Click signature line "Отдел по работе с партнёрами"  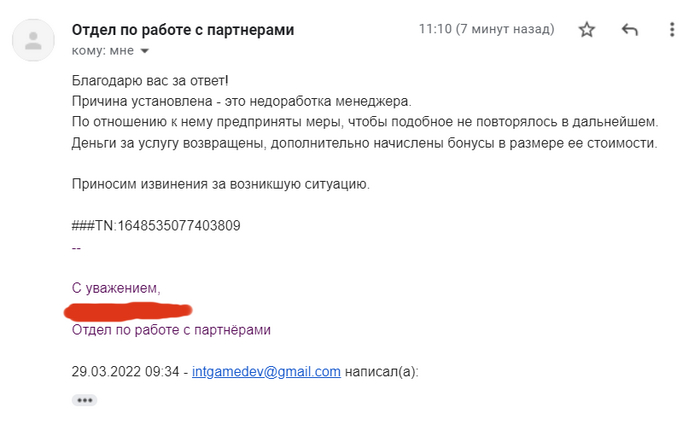click(171, 329)
